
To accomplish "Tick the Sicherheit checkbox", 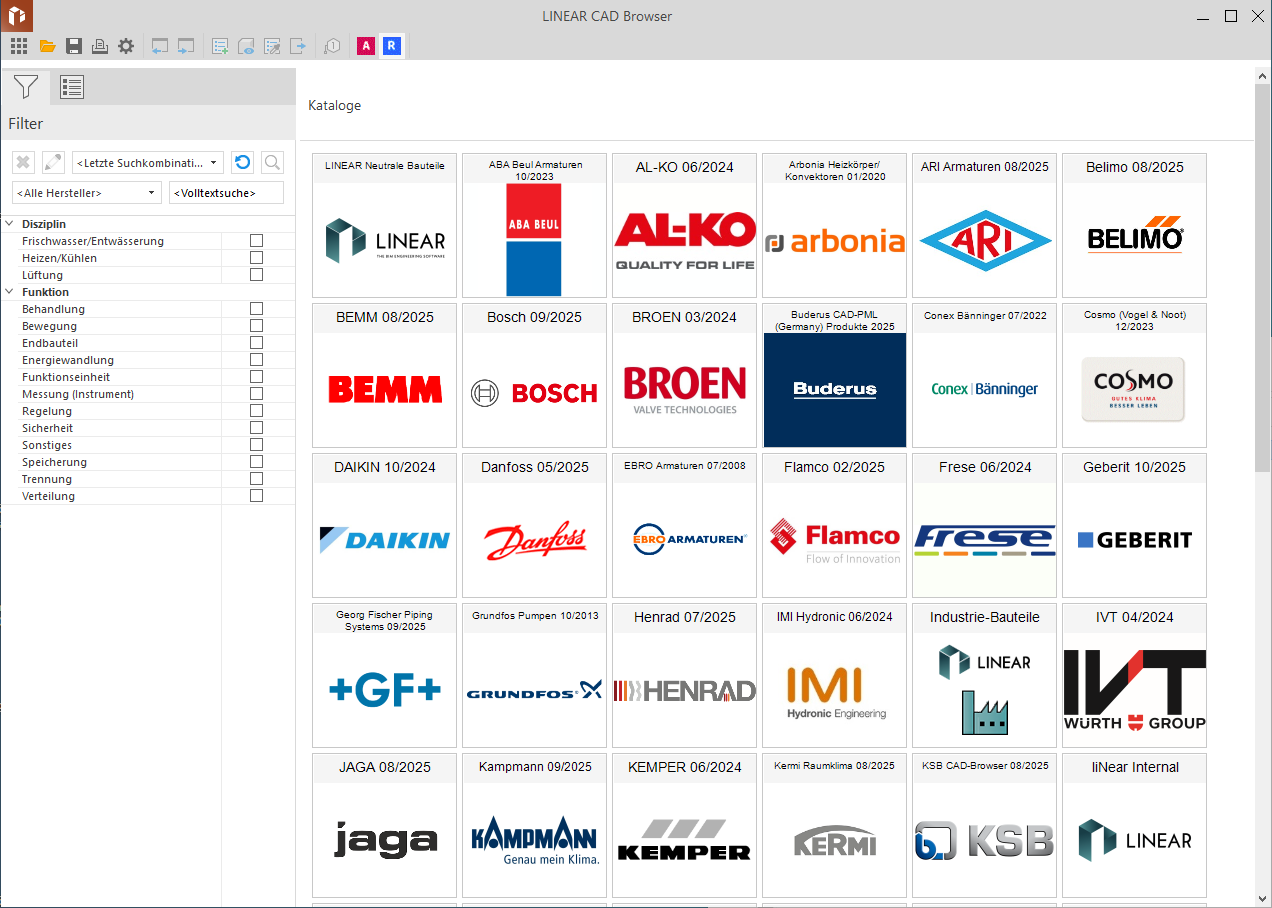I will (x=257, y=428).
